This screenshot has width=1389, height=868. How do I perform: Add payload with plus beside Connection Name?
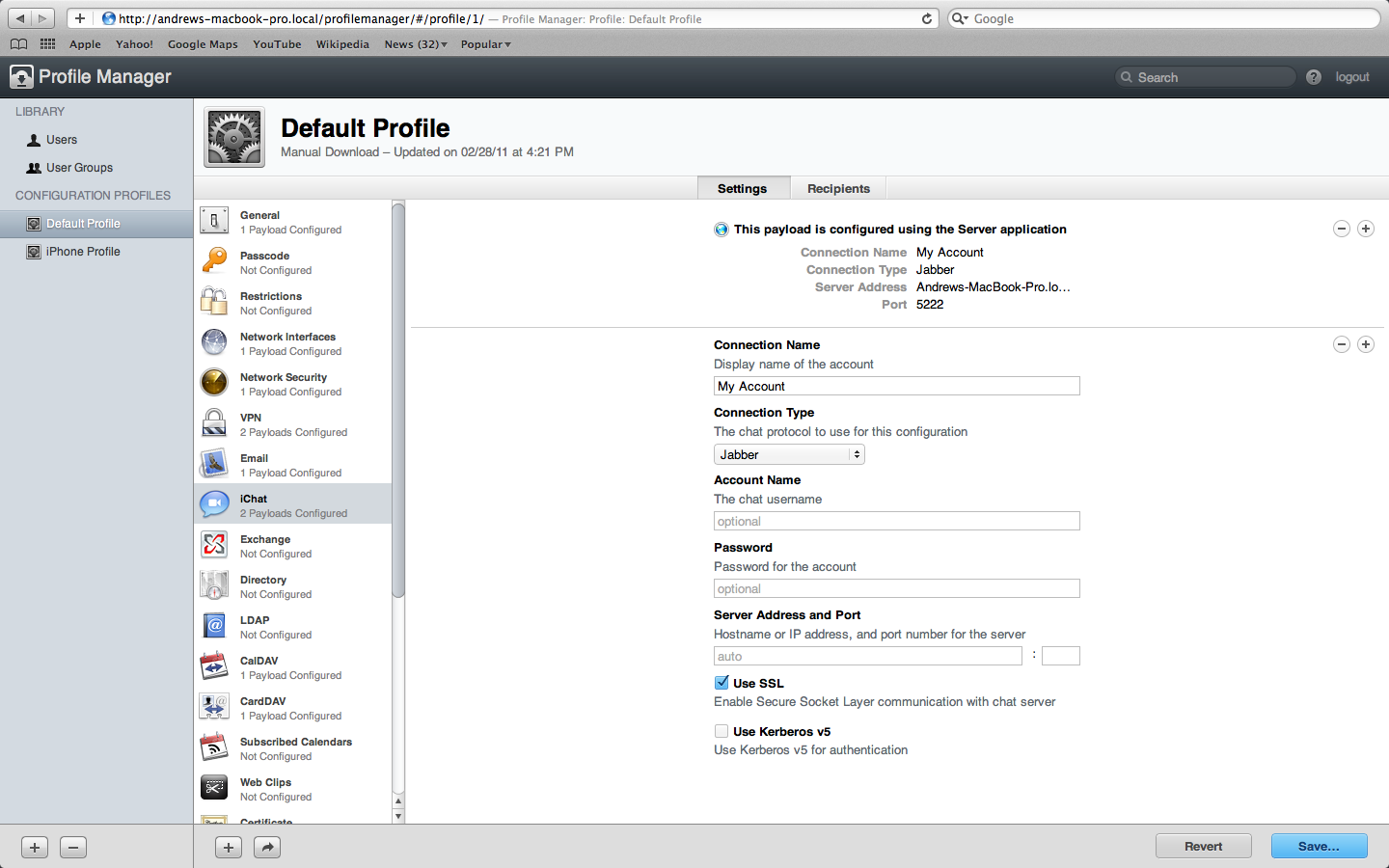[1366, 344]
